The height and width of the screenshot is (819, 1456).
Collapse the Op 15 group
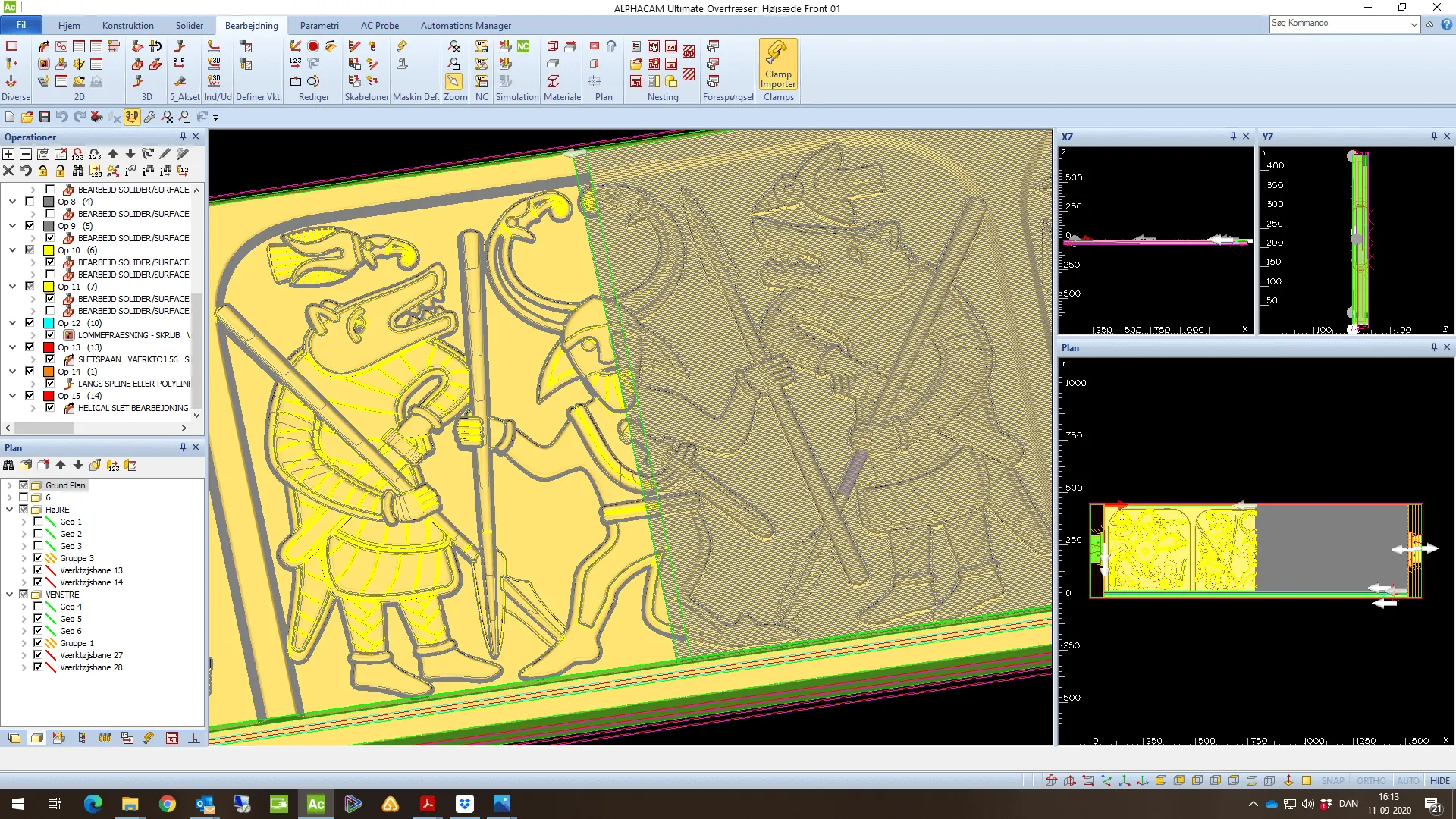[12, 396]
